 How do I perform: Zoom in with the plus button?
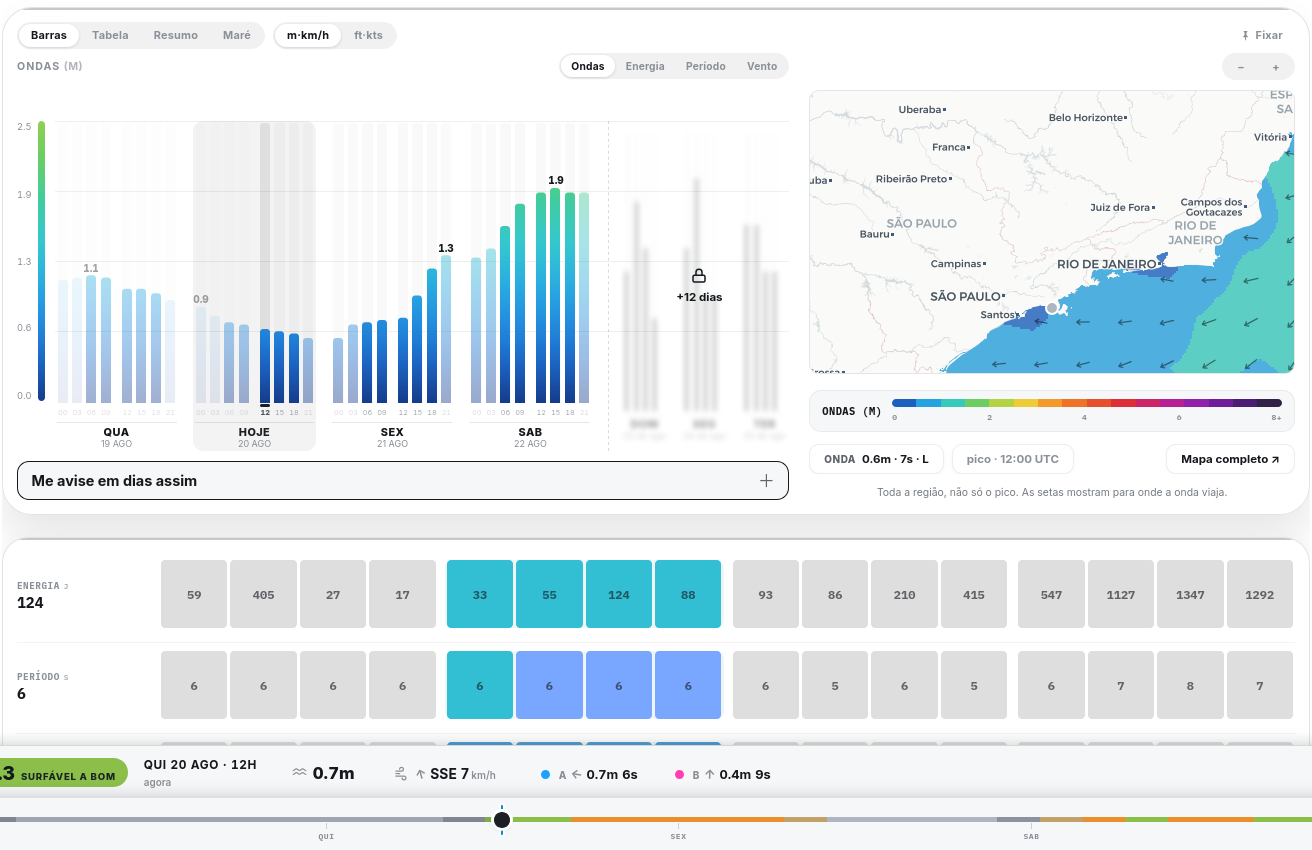pyautogui.click(x=1276, y=67)
